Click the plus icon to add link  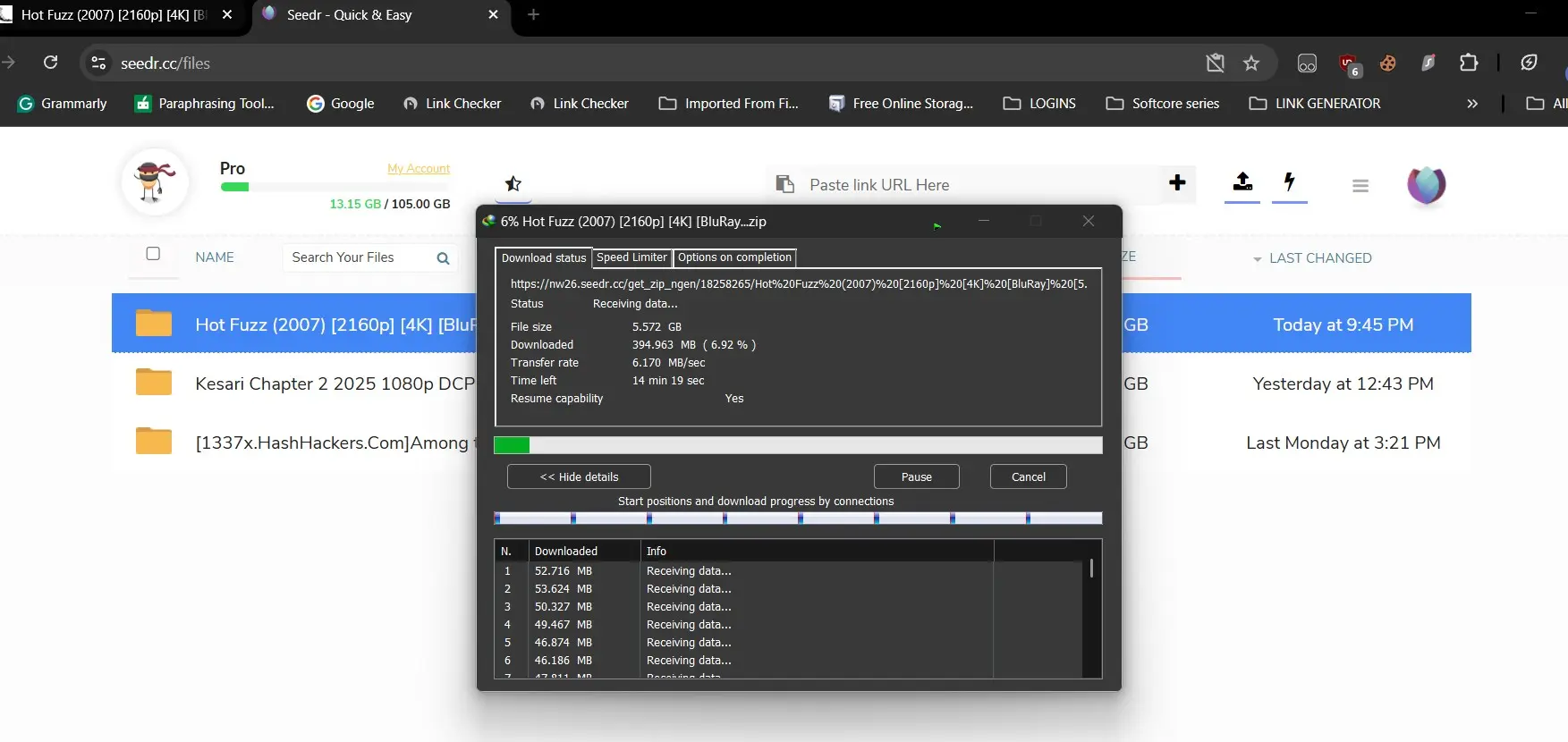click(1177, 182)
